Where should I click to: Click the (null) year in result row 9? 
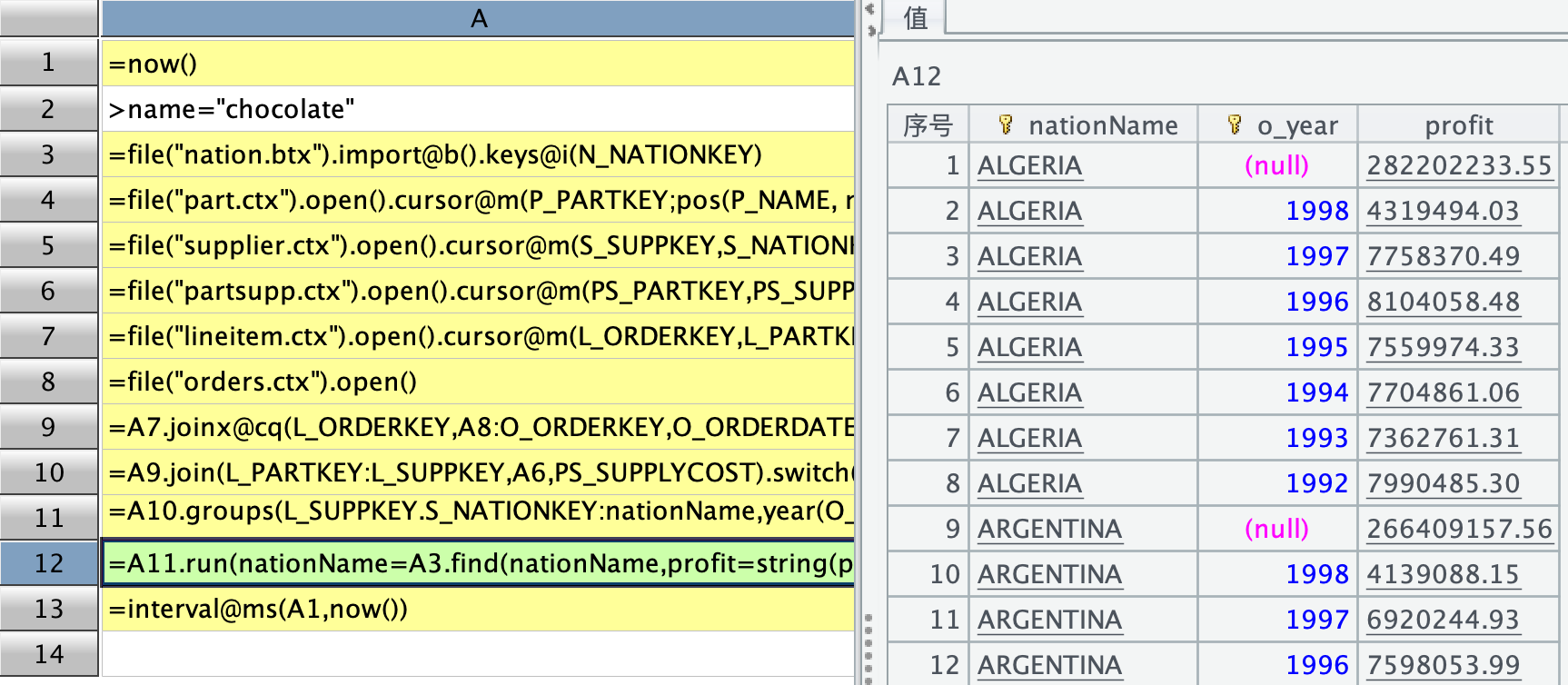(x=1276, y=529)
